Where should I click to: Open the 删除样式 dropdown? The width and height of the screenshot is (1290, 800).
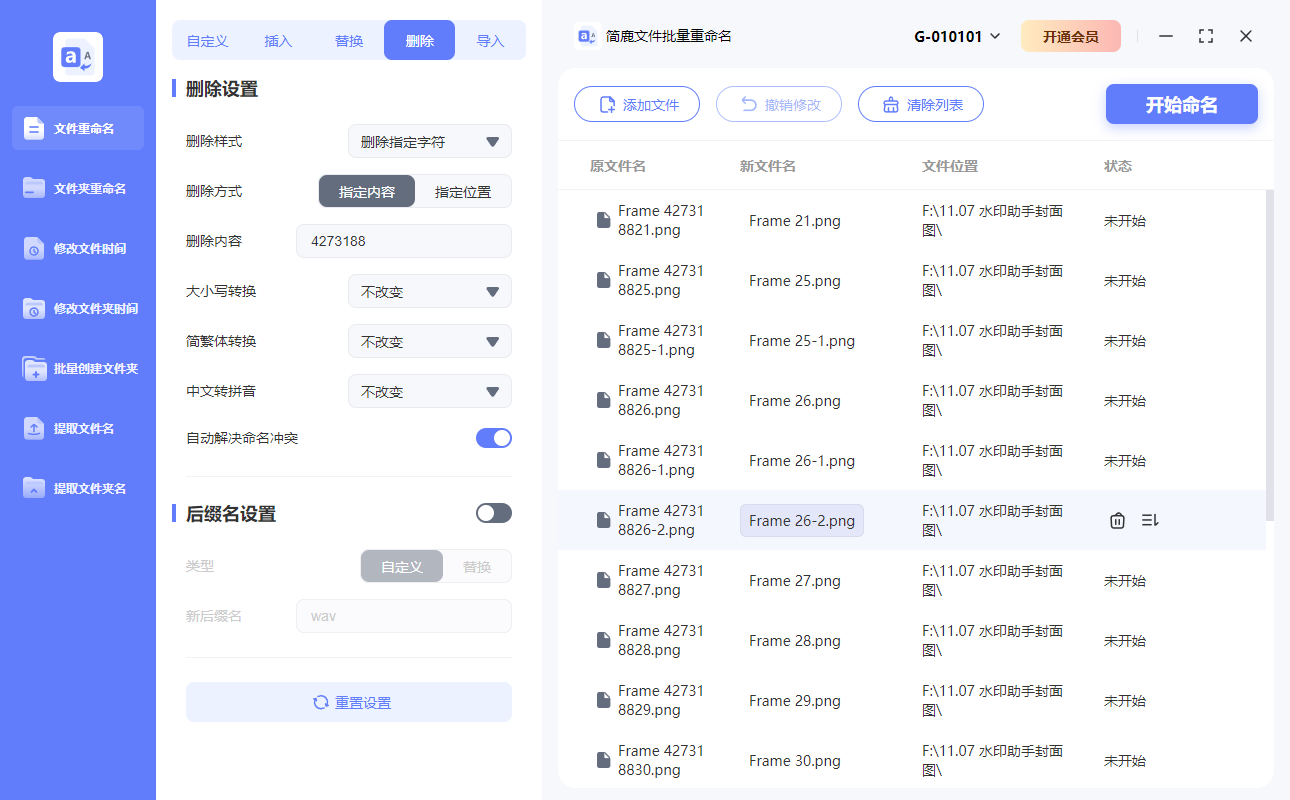[429, 141]
